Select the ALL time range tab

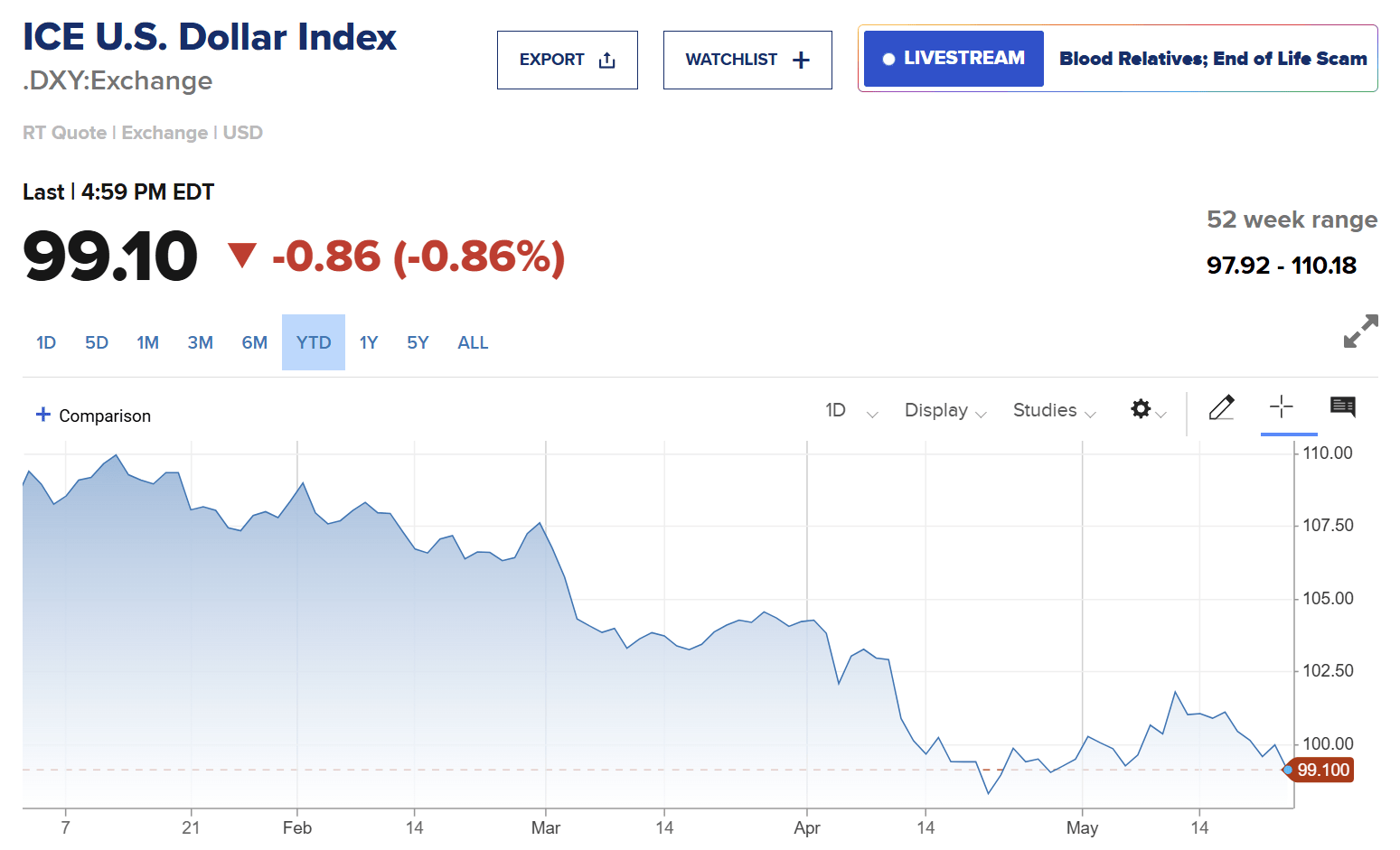point(473,343)
